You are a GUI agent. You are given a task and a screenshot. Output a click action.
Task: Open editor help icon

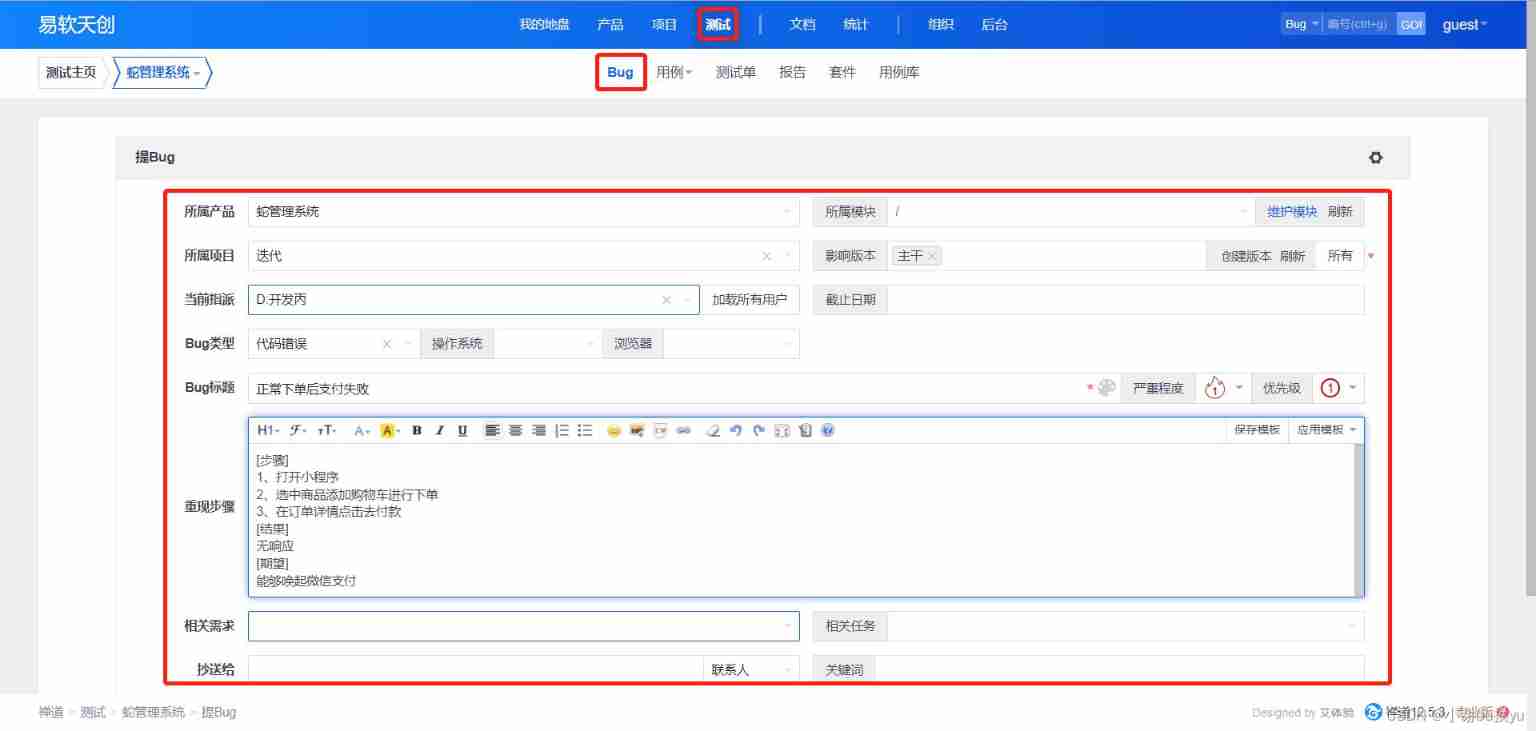tap(827, 430)
